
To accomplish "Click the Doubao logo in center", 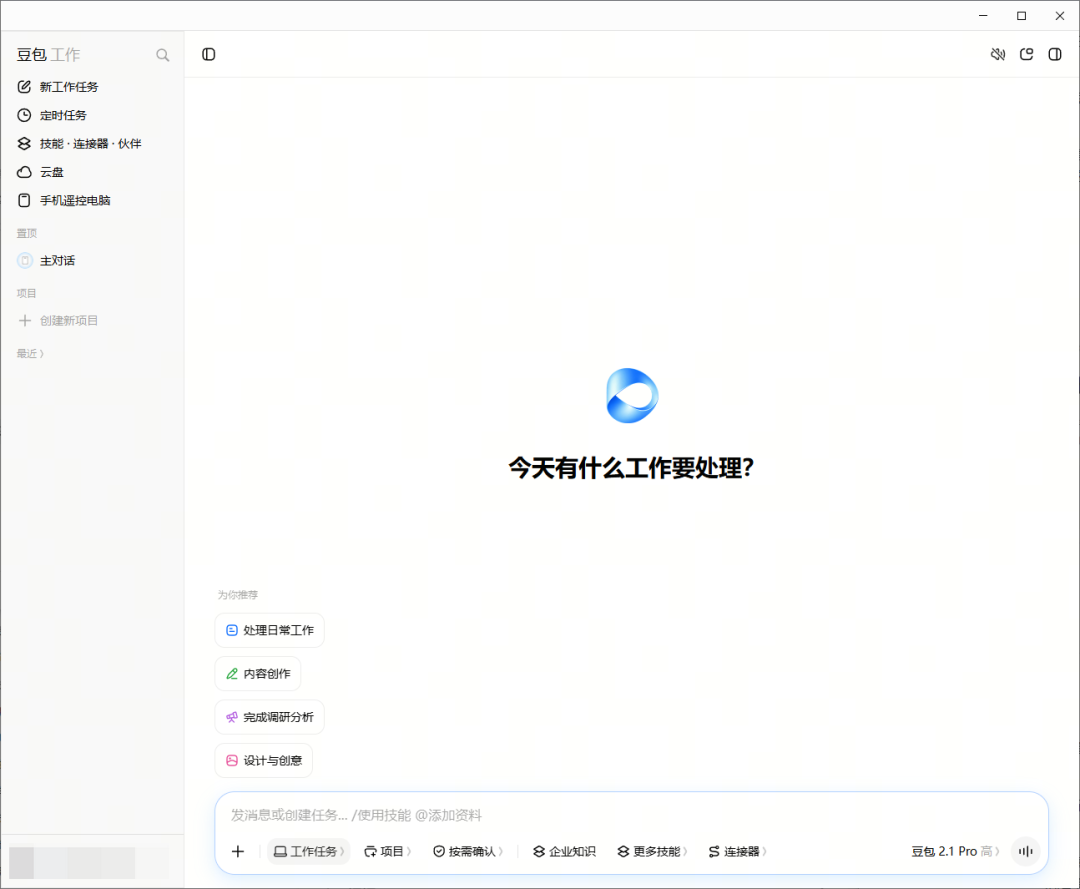I will click(x=632, y=395).
